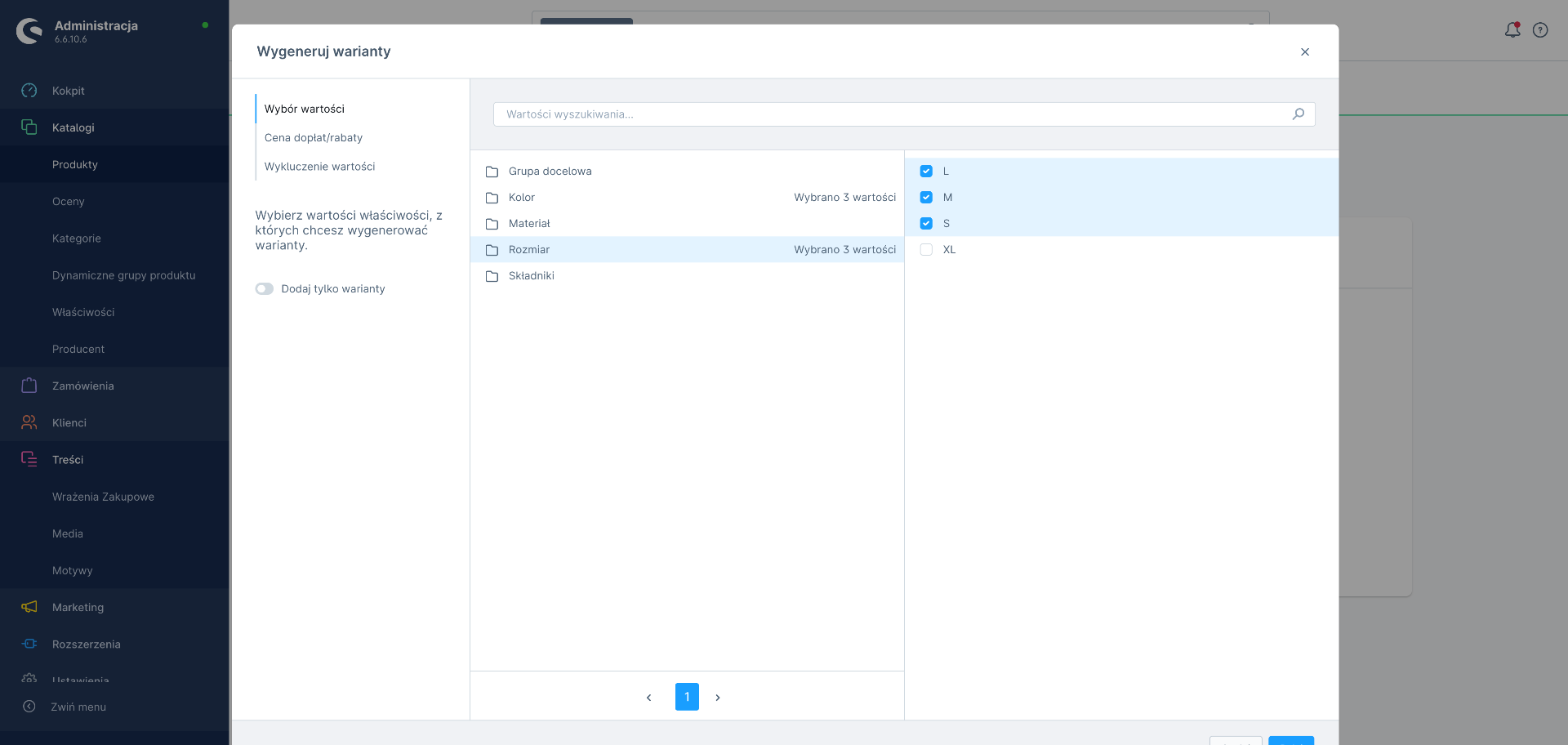
Task: Enable the Dodaj tylko warianty toggle
Action: click(x=265, y=289)
